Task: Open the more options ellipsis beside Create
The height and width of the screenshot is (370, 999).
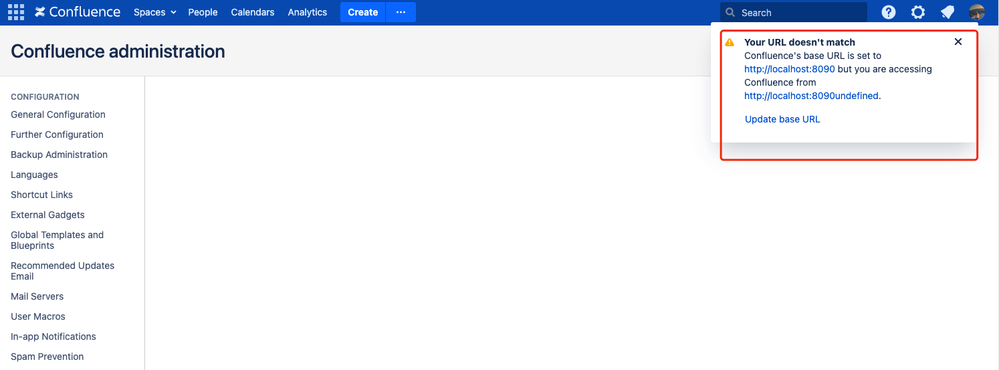Action: coord(401,12)
